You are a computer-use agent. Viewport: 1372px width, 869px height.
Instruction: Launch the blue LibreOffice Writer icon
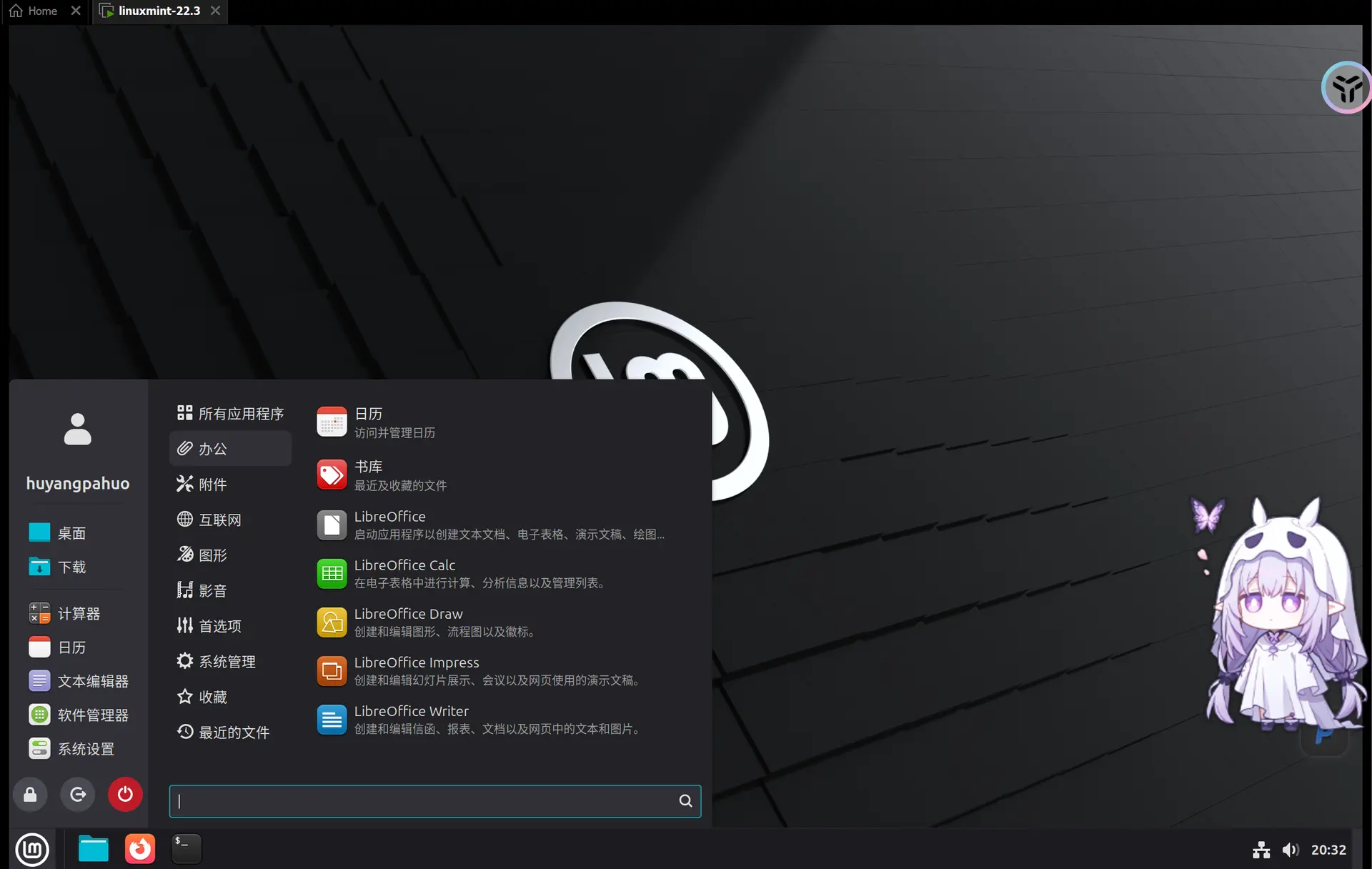point(332,720)
